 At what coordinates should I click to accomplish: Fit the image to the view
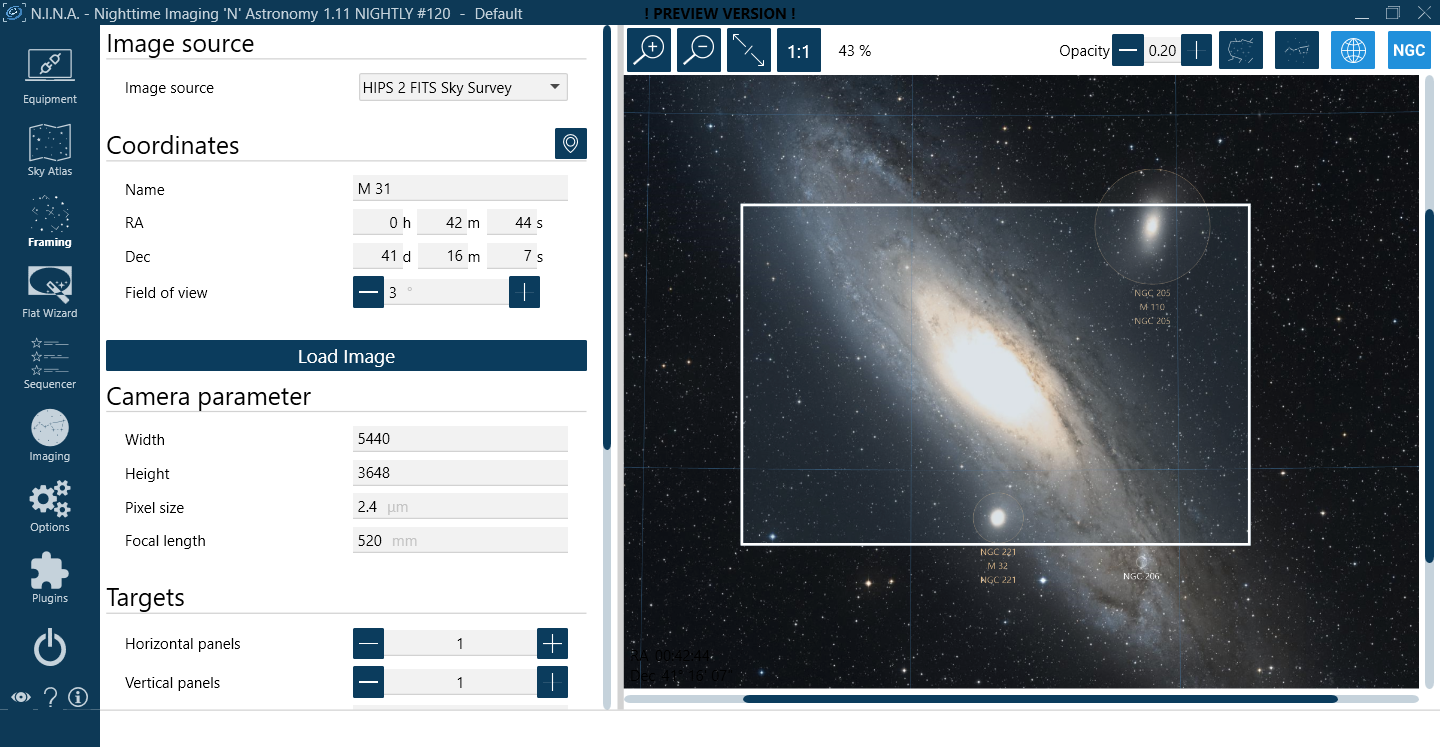(x=749, y=50)
